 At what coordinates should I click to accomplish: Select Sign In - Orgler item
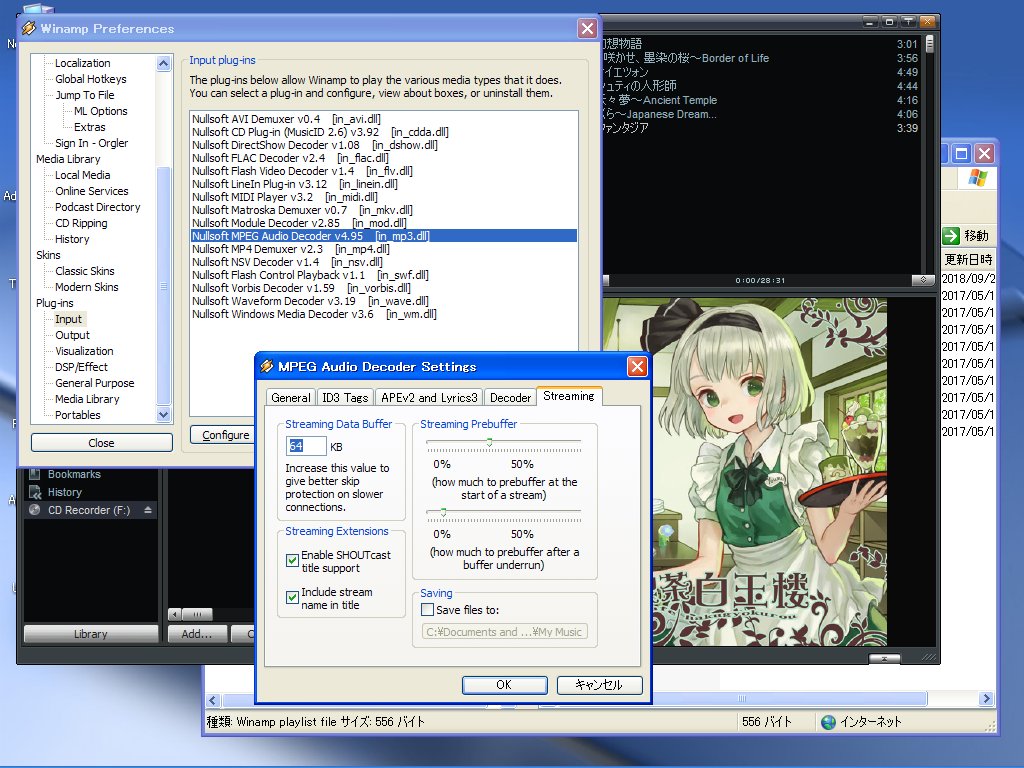click(91, 143)
